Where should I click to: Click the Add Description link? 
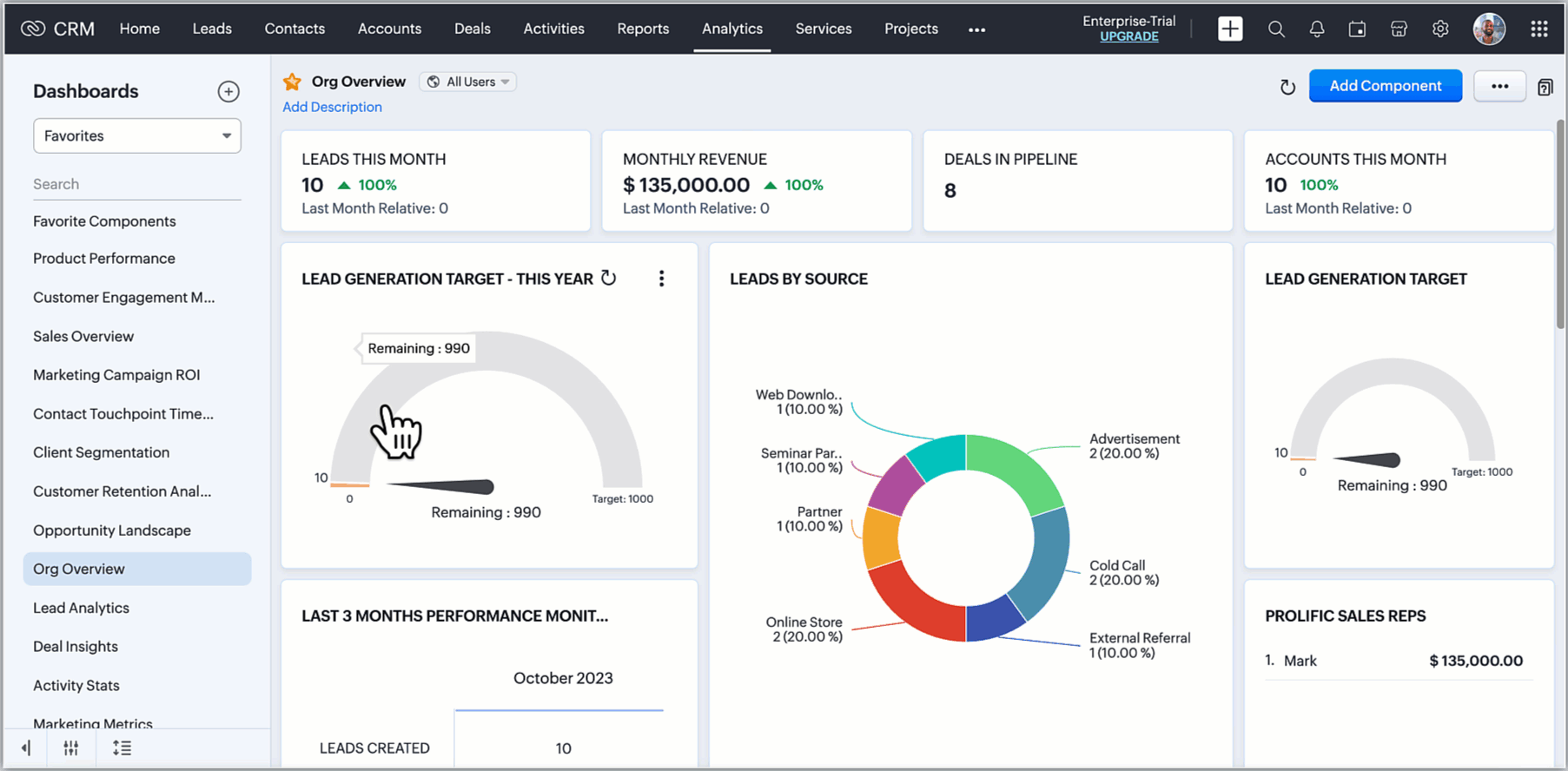[x=332, y=107]
